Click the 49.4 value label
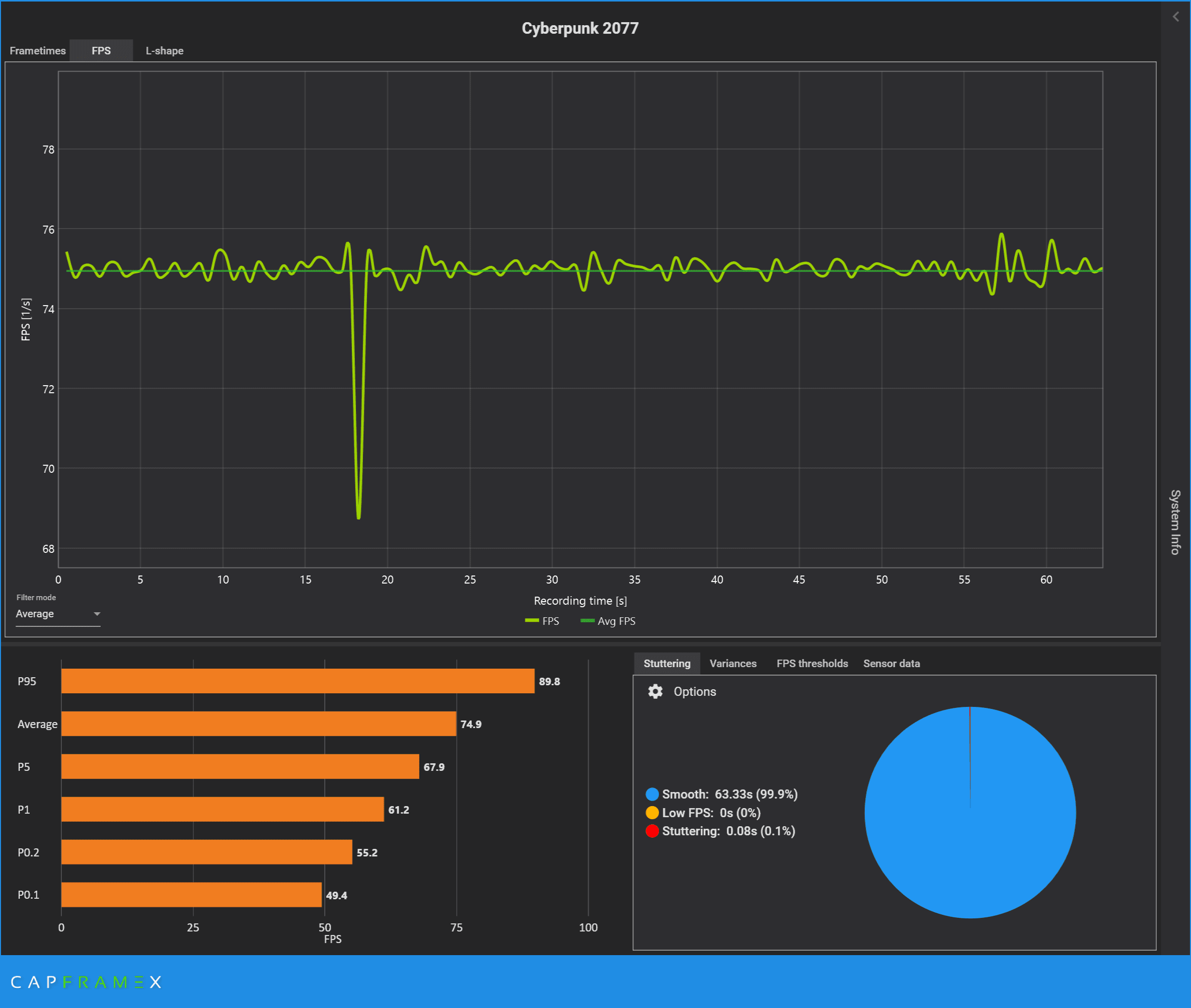1191x1008 pixels. click(336, 895)
